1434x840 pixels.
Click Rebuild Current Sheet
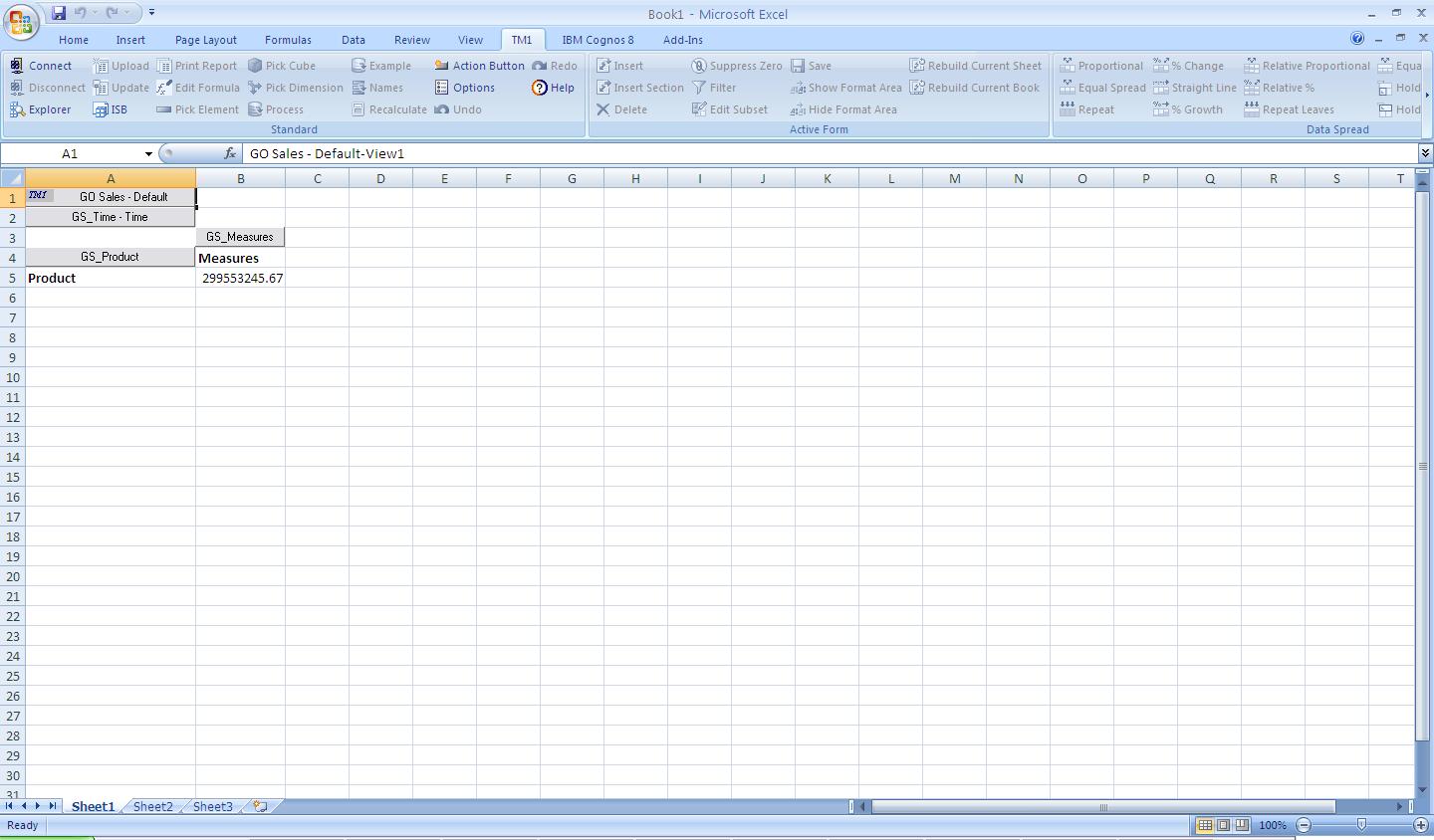click(975, 65)
